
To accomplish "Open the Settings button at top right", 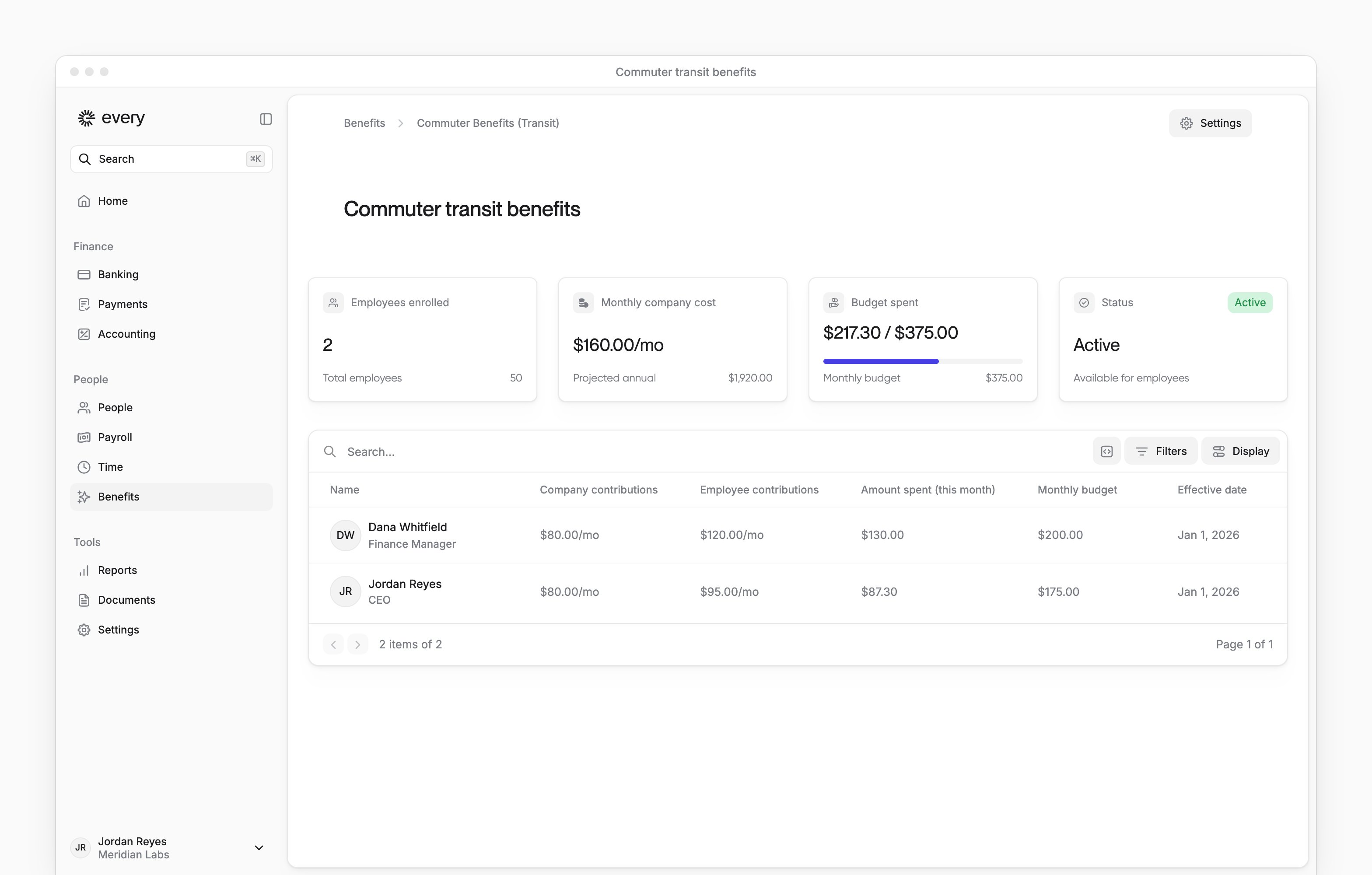I will pos(1210,123).
